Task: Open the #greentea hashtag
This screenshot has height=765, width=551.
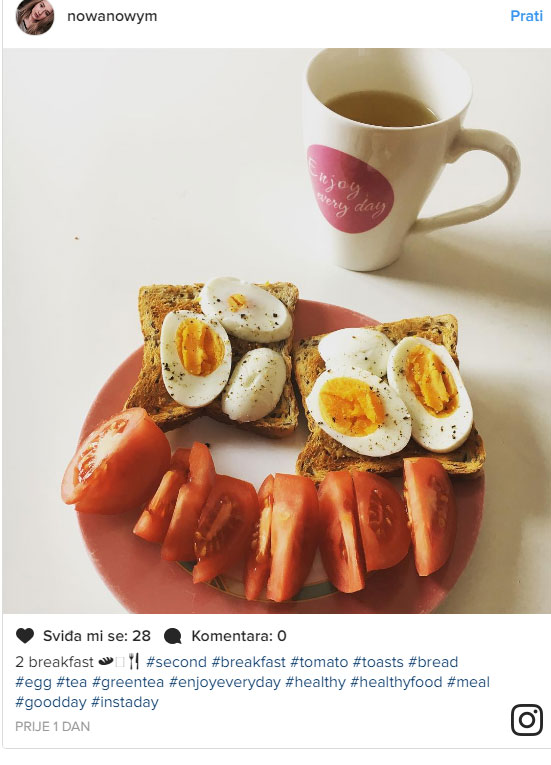Action: (128, 682)
